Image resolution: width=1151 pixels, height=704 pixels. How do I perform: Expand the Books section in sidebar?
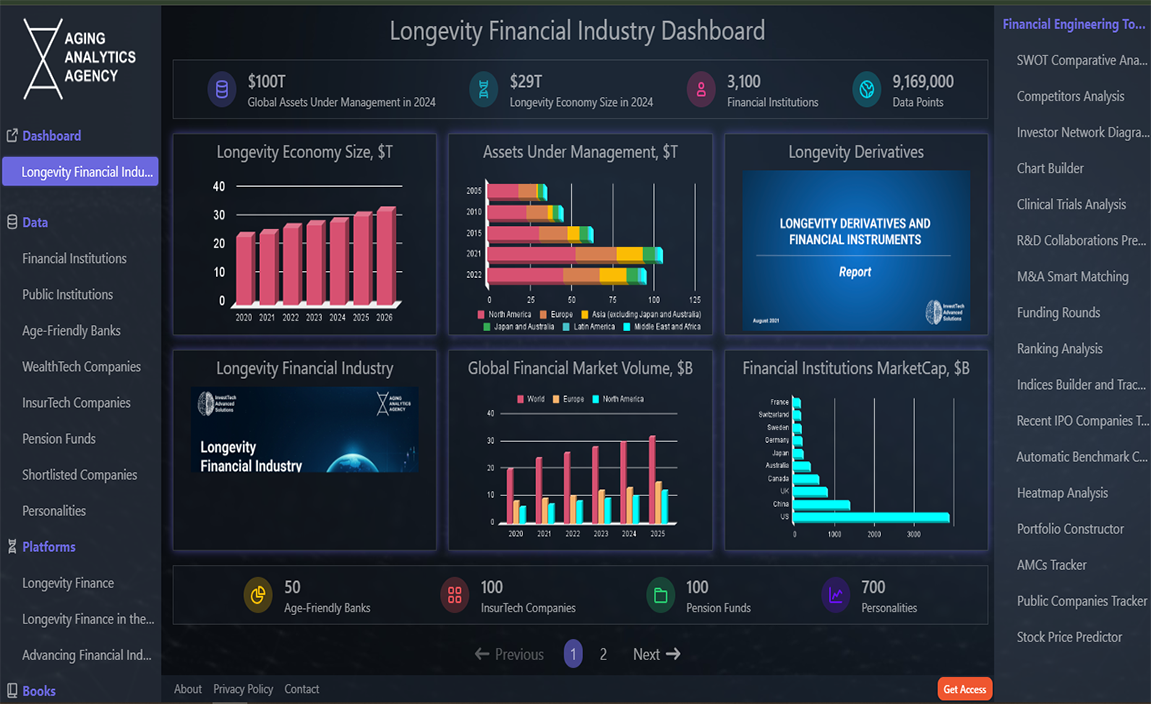(38, 691)
